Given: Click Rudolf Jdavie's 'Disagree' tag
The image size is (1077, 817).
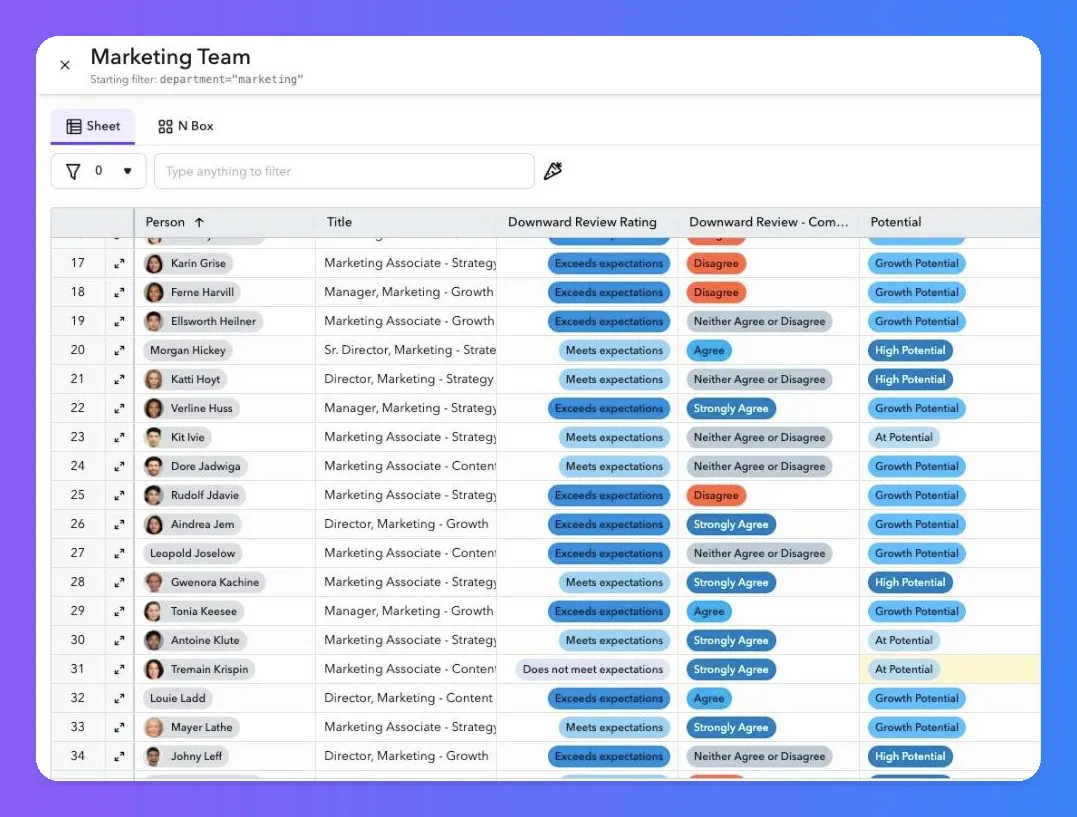Looking at the screenshot, I should click(x=716, y=495).
